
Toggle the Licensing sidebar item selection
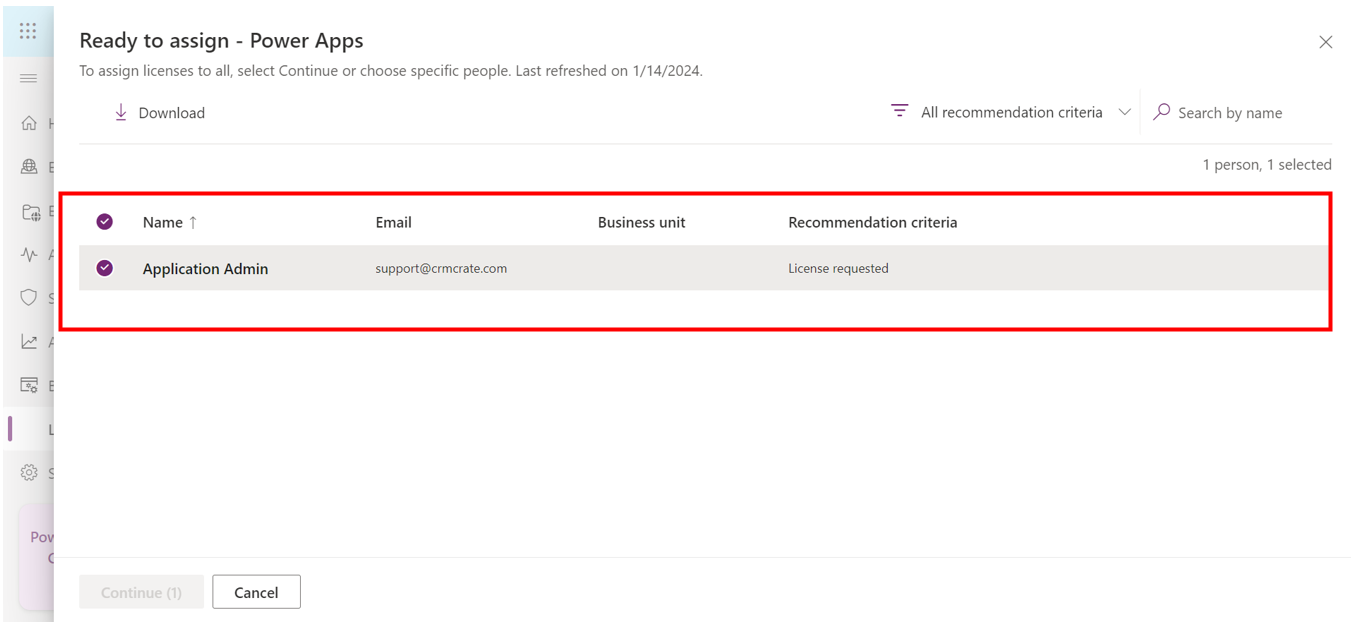click(29, 428)
